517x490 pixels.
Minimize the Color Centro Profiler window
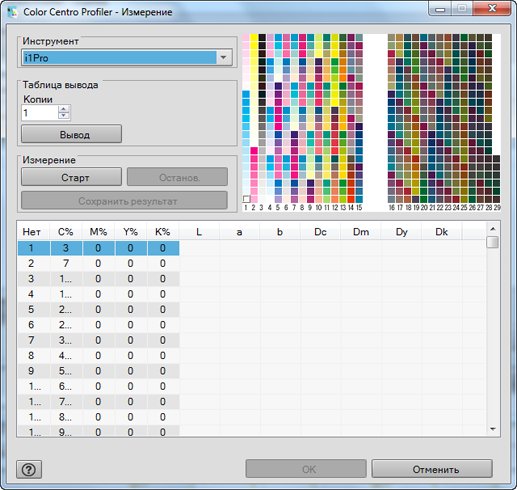(x=440, y=9)
